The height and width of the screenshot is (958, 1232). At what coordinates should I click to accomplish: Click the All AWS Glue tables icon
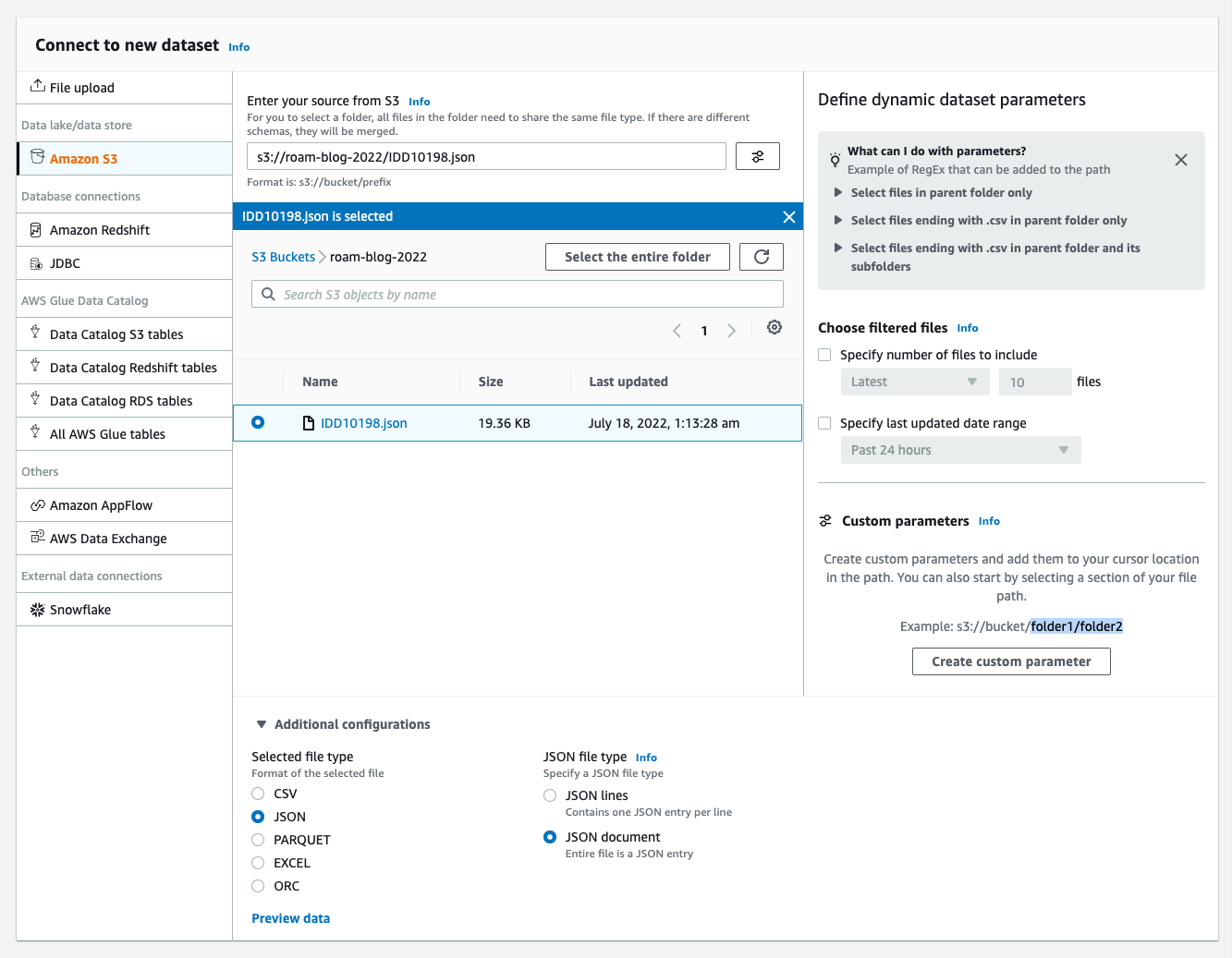[x=35, y=432]
